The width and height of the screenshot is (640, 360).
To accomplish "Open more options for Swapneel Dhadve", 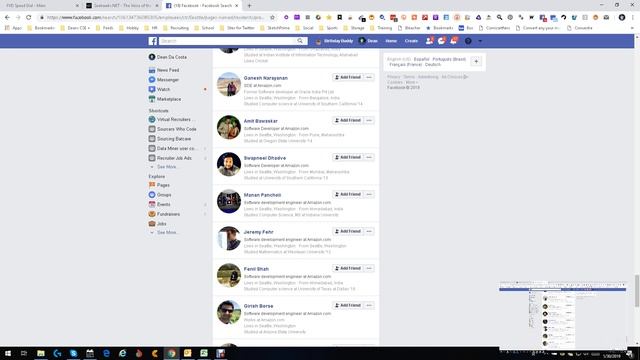I will click(x=369, y=157).
